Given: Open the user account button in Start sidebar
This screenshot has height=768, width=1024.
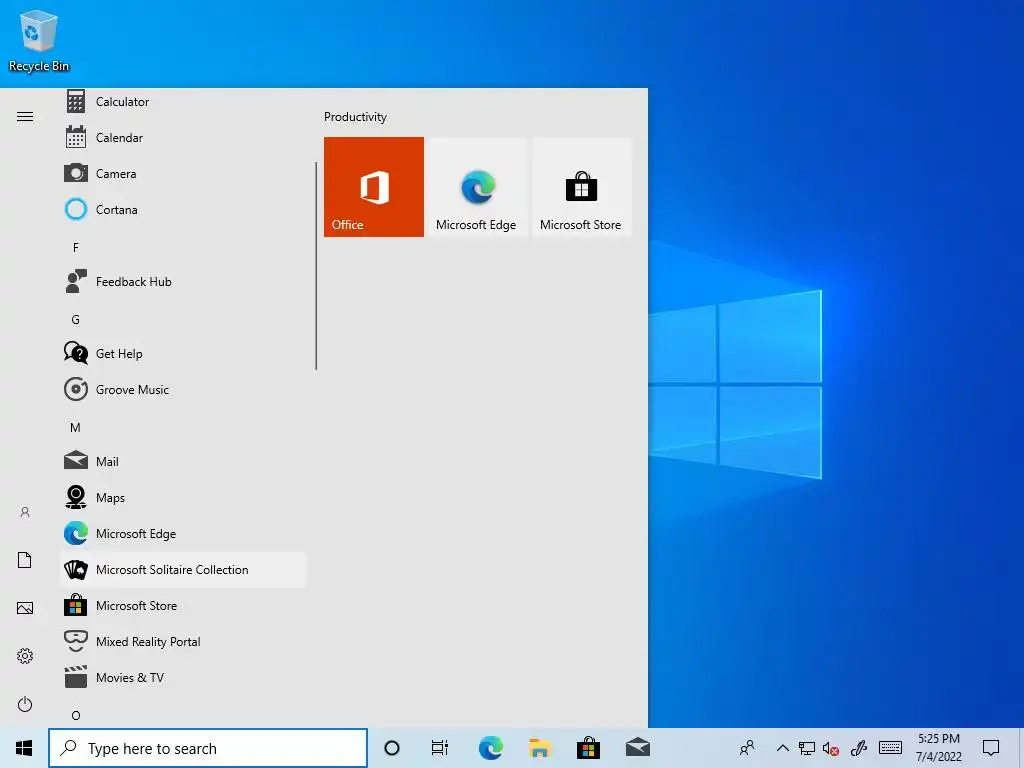Looking at the screenshot, I should pyautogui.click(x=25, y=512).
